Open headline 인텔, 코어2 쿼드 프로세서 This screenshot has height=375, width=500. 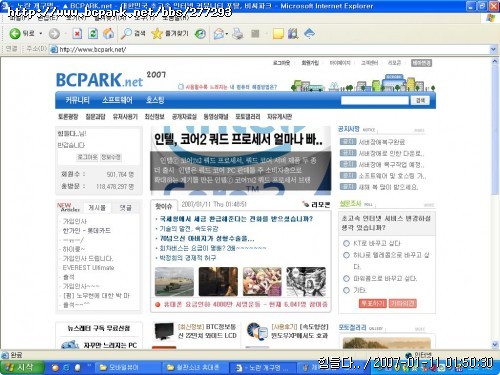(x=238, y=139)
